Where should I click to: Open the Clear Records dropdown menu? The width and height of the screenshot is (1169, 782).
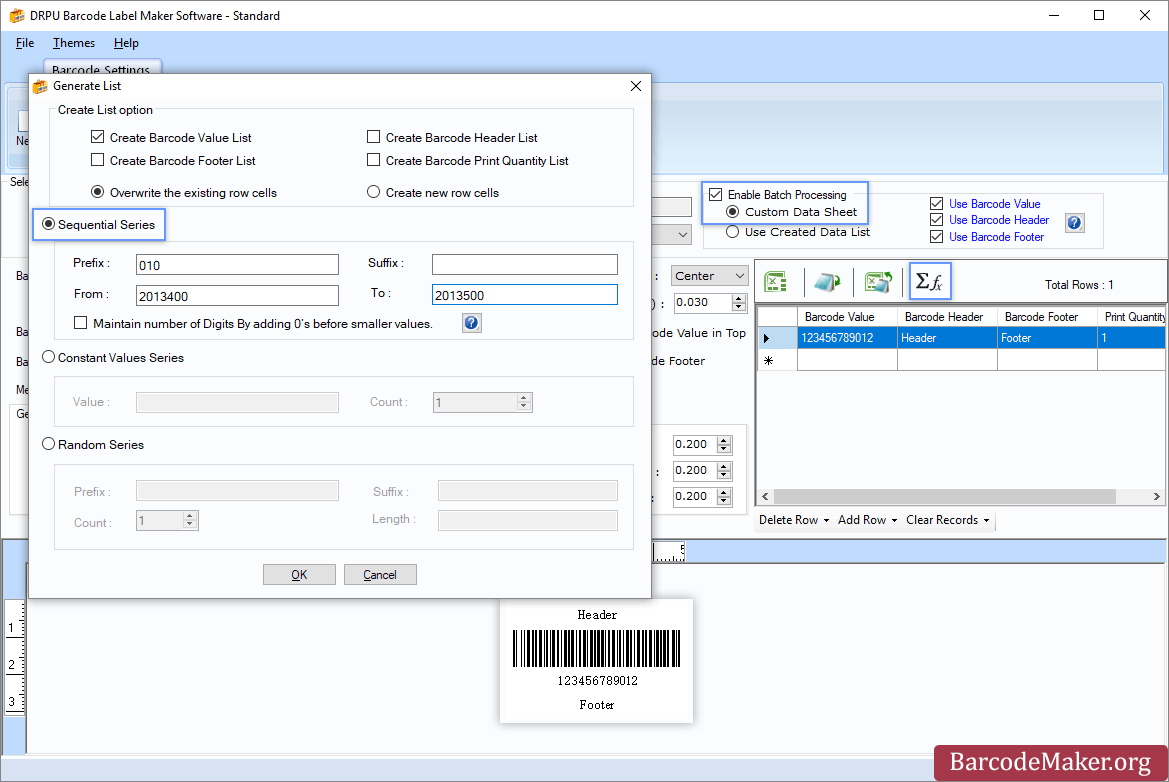click(x=948, y=520)
